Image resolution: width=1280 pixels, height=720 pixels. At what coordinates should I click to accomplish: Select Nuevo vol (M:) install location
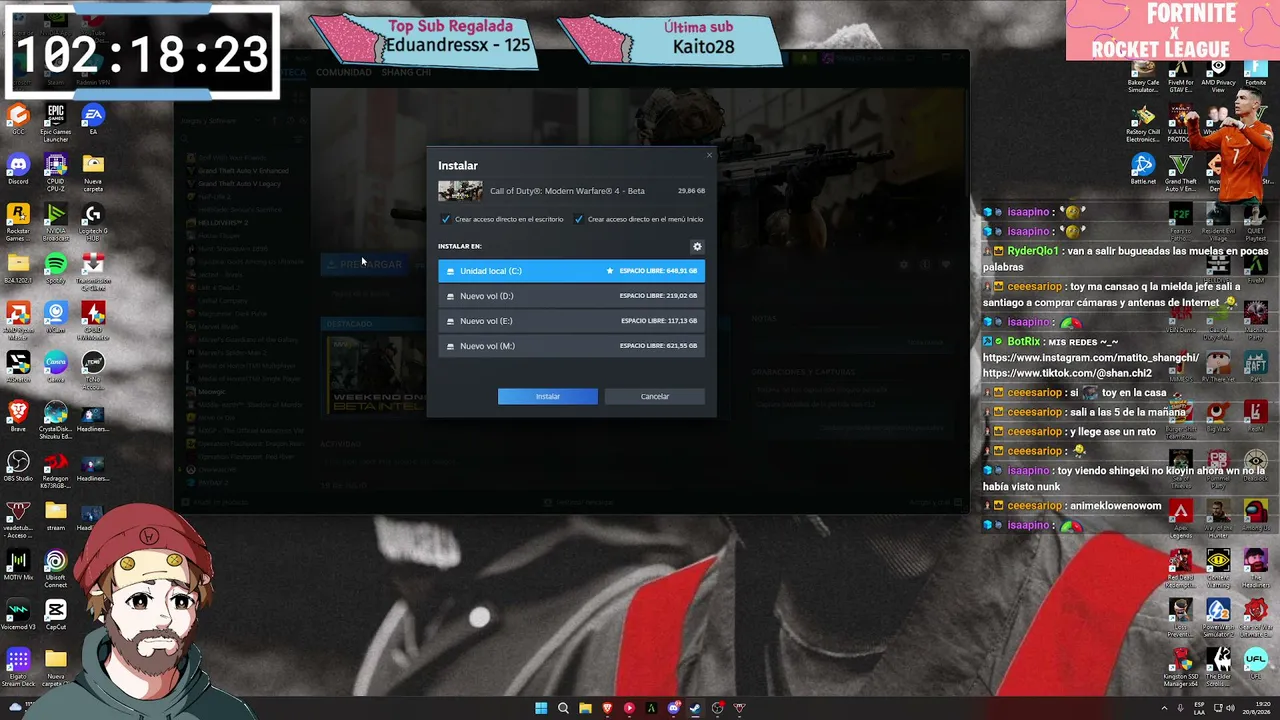pos(571,346)
